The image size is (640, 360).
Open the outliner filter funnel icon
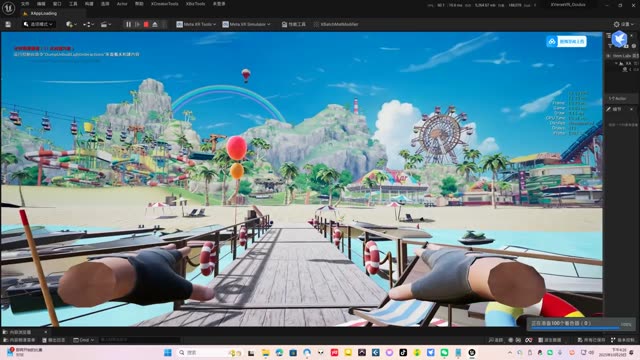coord(610,46)
